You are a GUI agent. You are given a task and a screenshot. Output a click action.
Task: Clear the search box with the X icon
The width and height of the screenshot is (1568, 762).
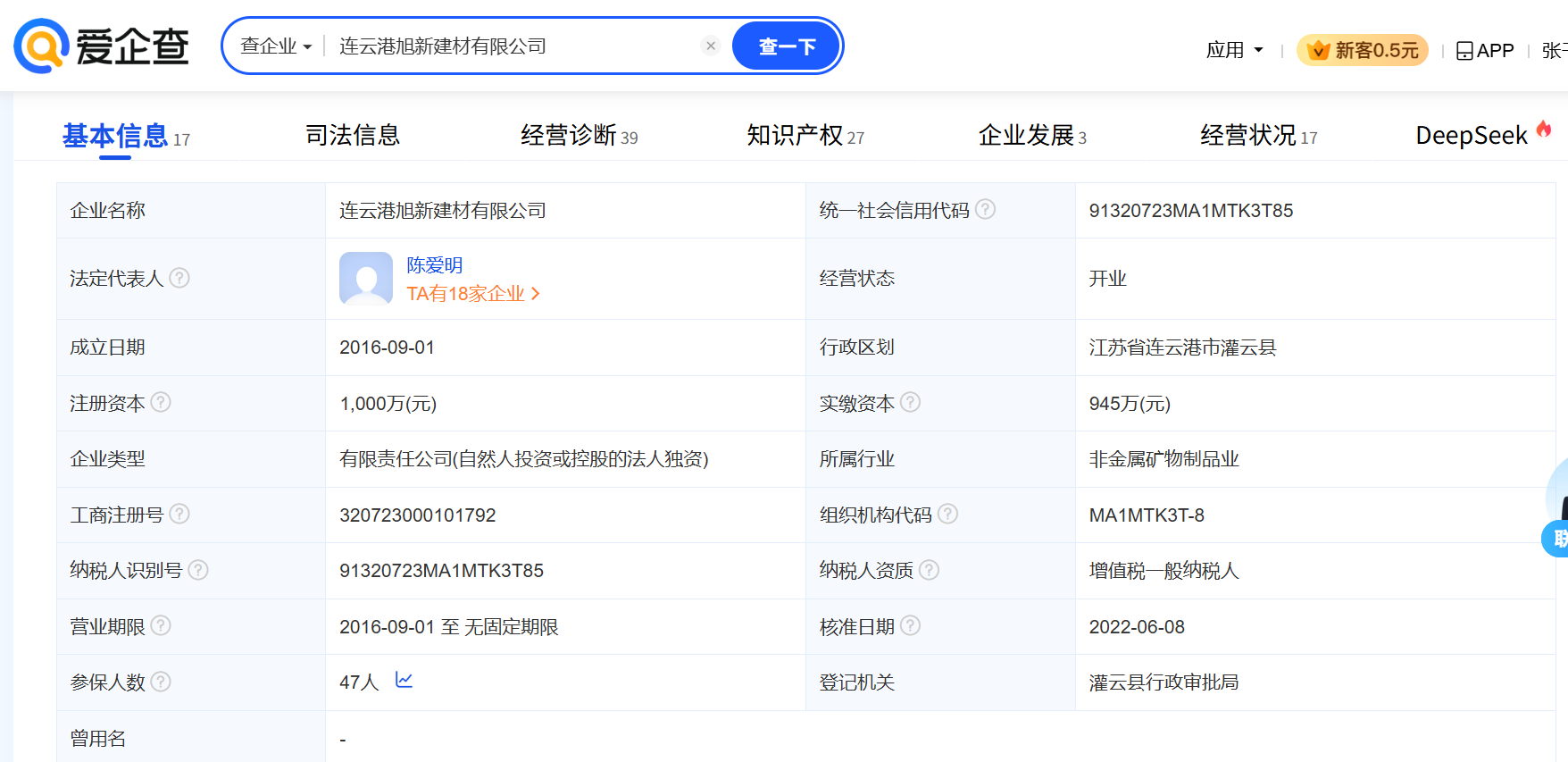tap(711, 46)
